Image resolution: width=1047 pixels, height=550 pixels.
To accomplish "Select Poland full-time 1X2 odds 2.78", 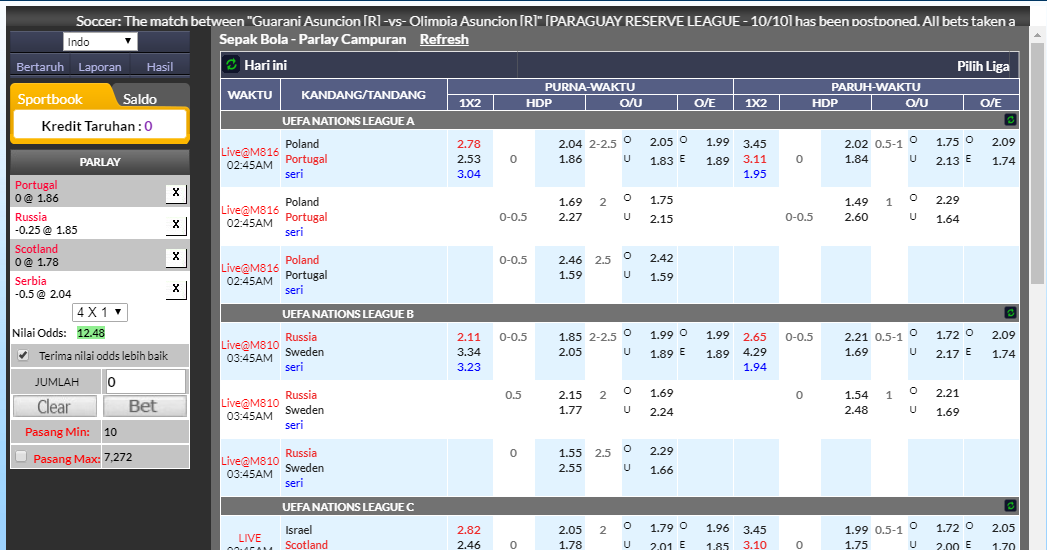I will (x=469, y=144).
